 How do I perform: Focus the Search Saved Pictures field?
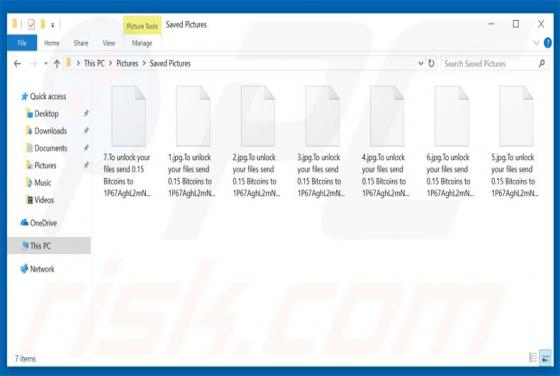pyautogui.click(x=489, y=64)
